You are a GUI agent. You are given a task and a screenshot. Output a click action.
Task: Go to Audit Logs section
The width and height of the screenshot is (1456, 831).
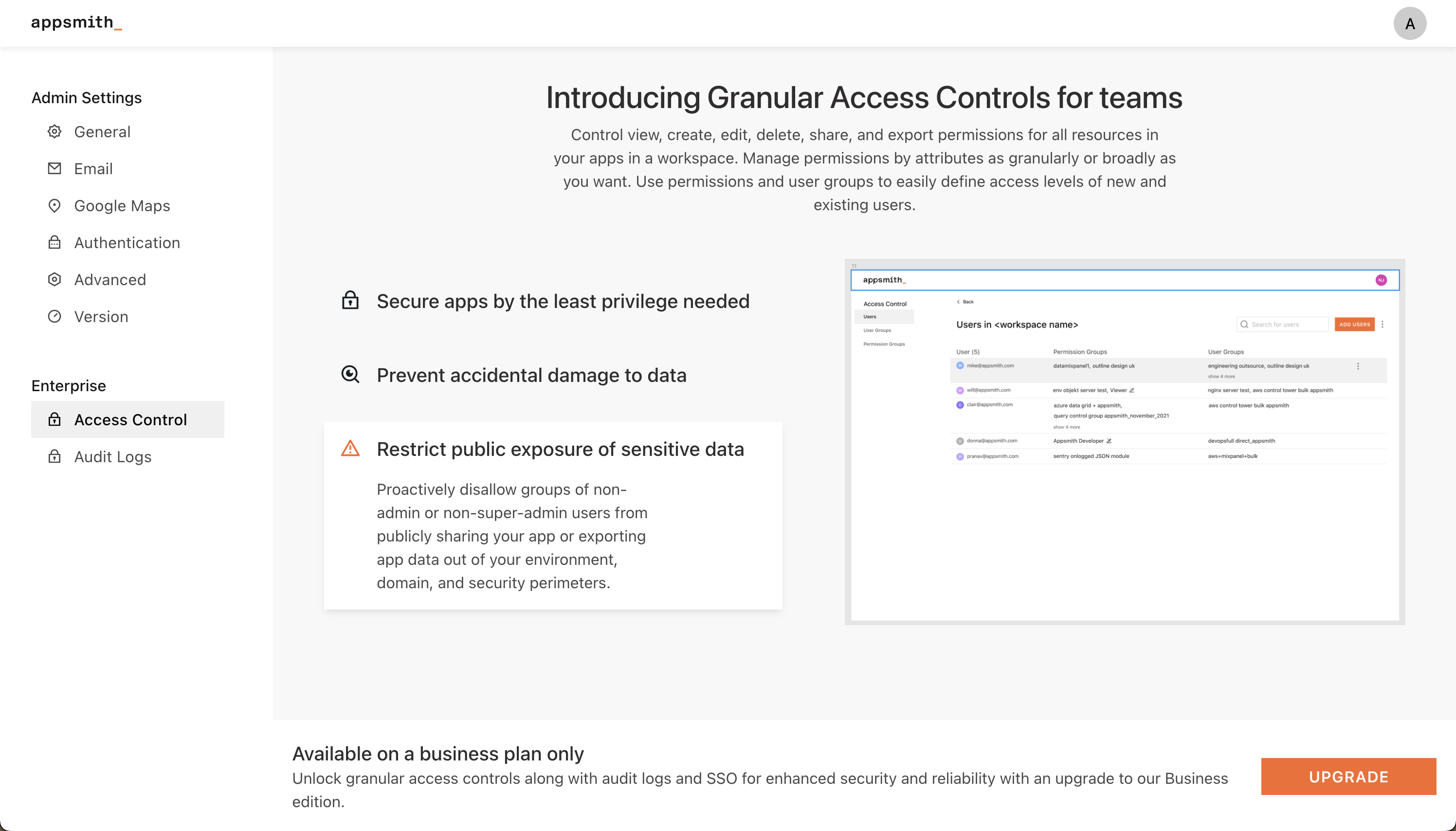tap(112, 457)
